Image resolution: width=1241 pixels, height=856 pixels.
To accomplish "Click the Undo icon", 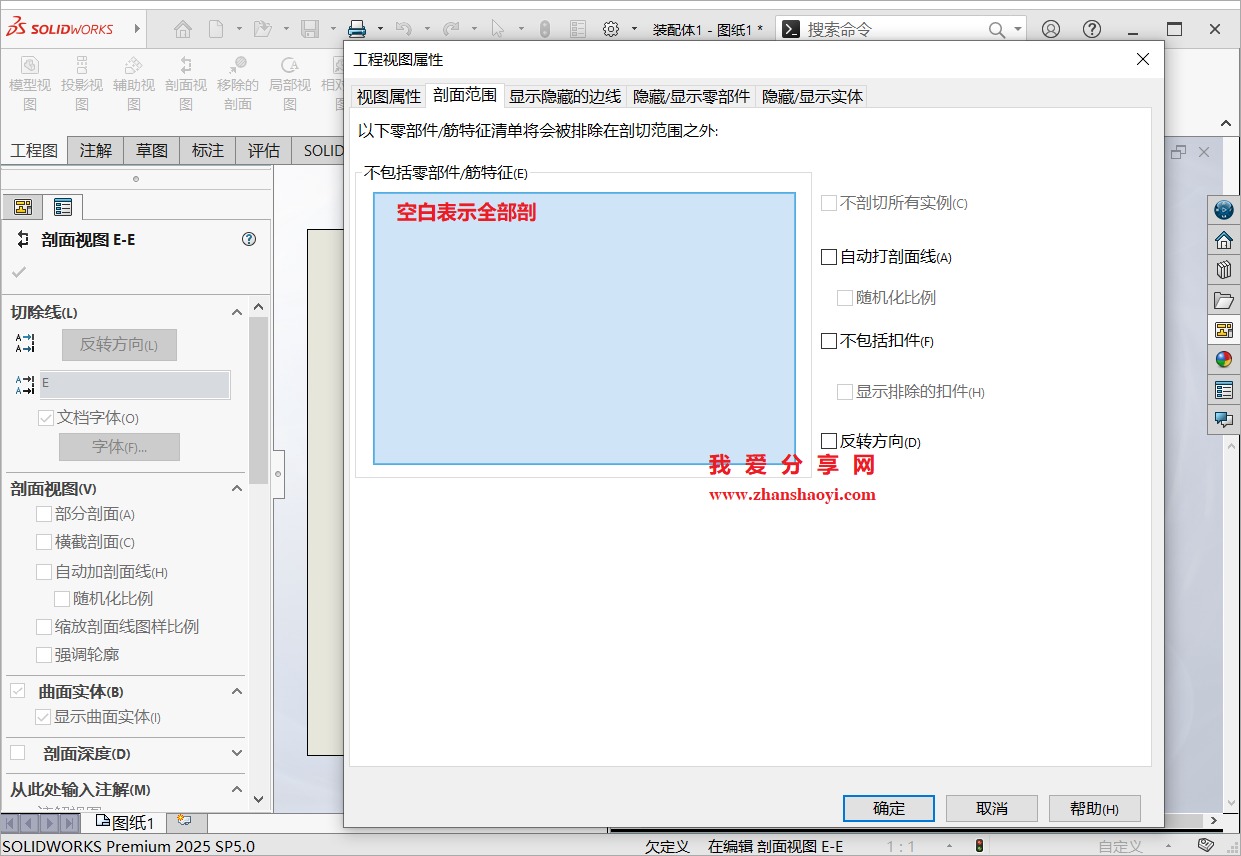I will click(404, 29).
